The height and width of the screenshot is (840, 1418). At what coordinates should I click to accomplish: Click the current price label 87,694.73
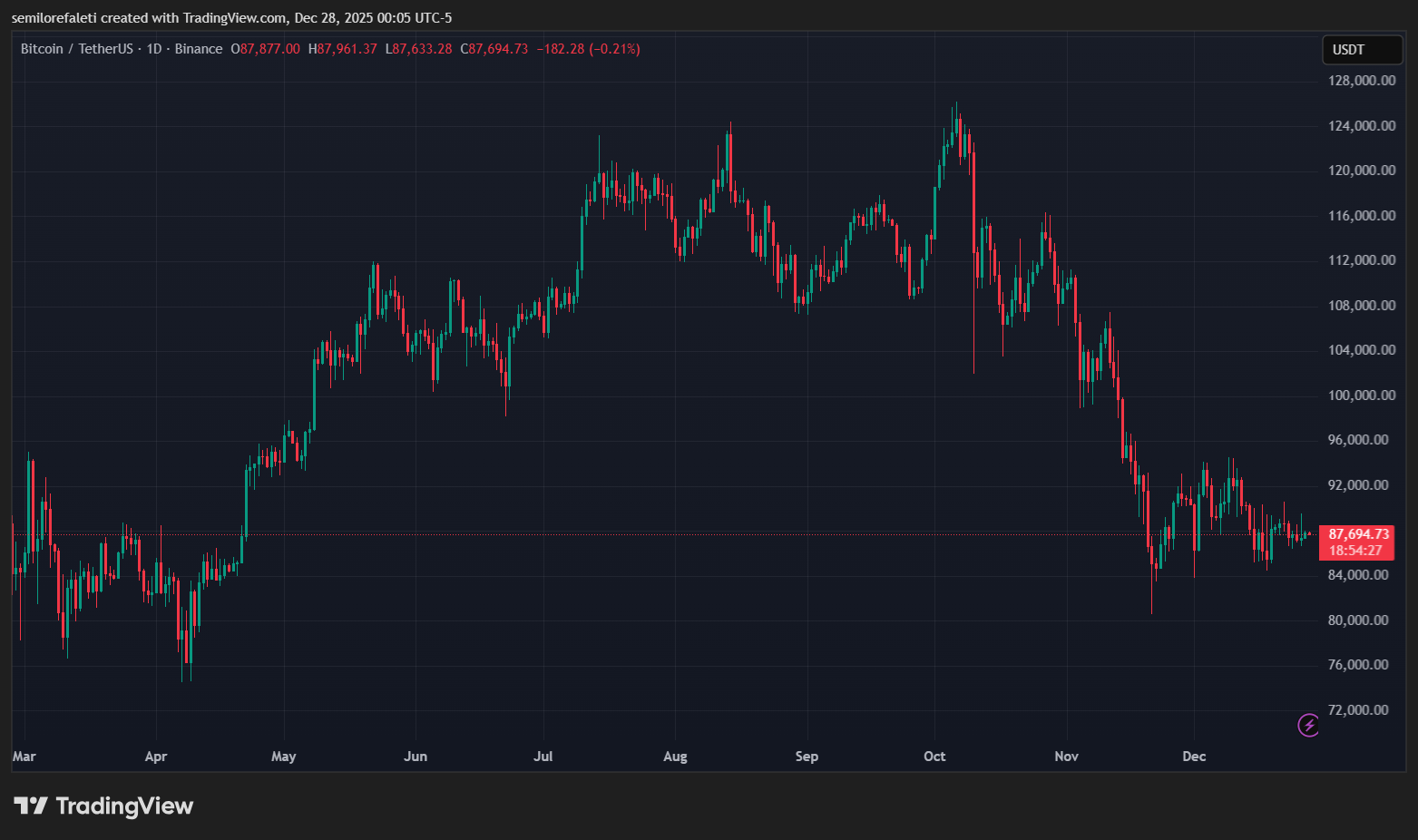1357,534
